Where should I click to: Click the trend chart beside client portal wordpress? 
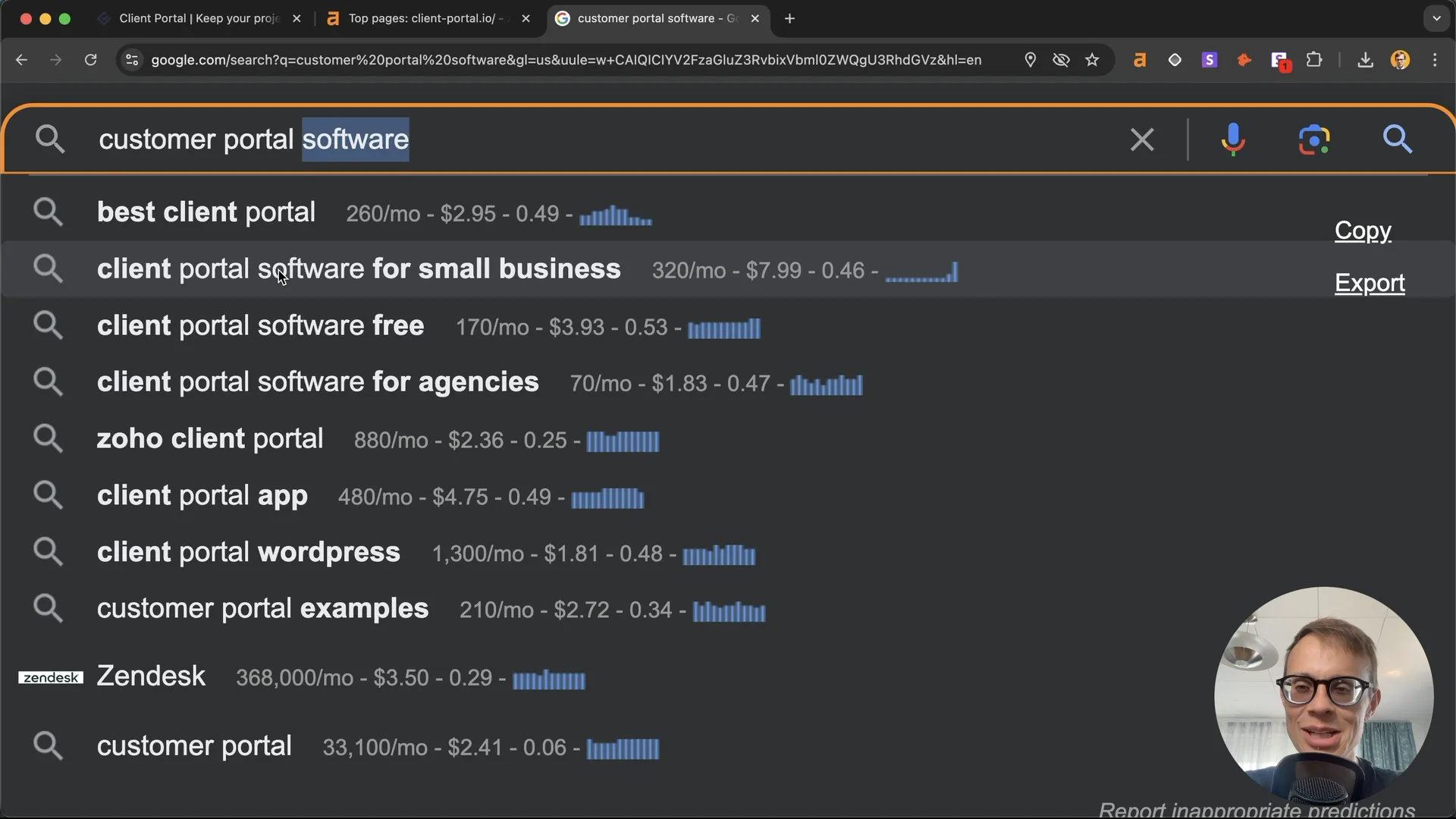pyautogui.click(x=719, y=555)
